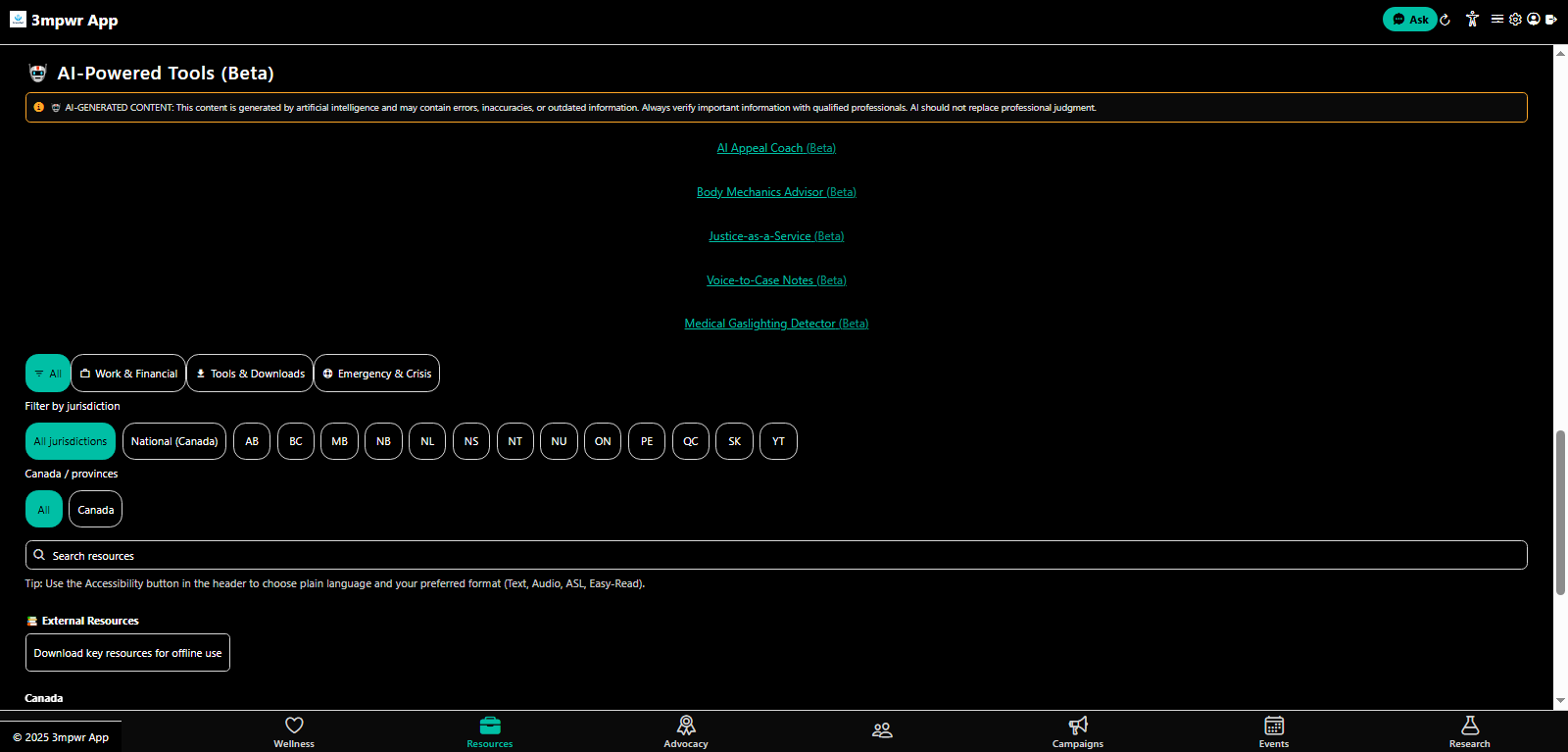Open the community people icon in bottom nav

[x=882, y=730]
